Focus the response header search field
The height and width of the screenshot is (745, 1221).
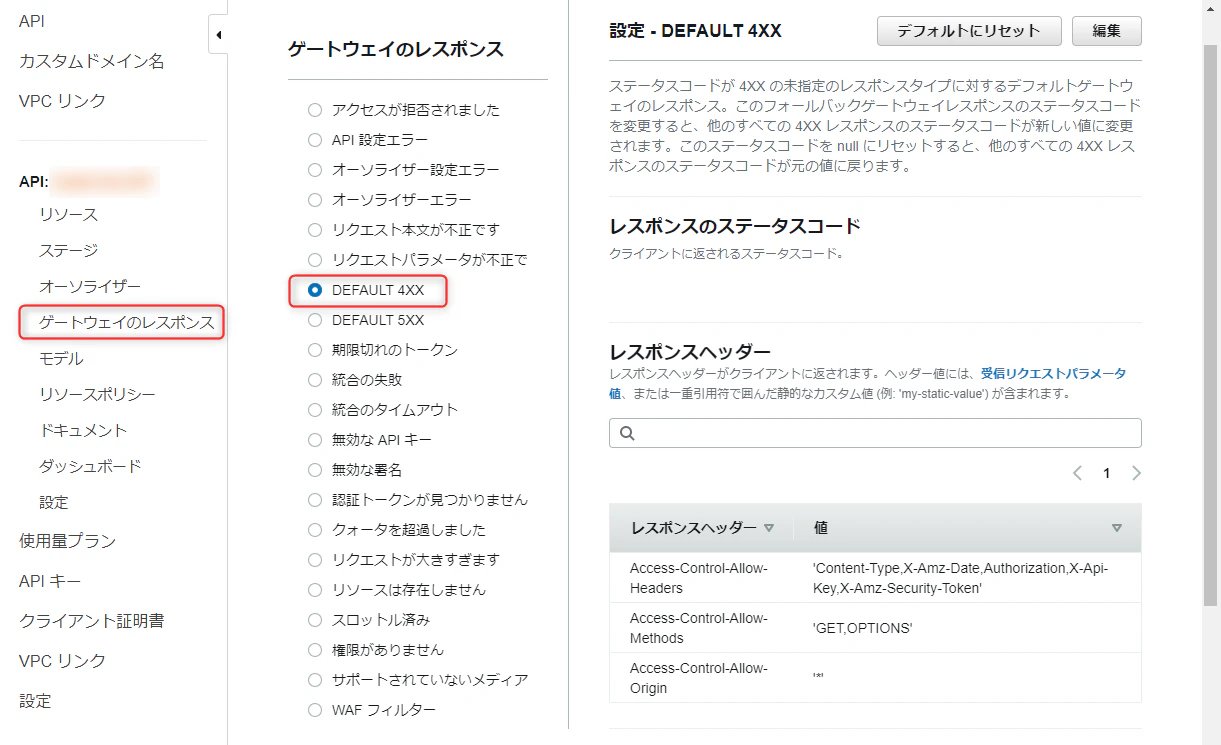click(875, 433)
